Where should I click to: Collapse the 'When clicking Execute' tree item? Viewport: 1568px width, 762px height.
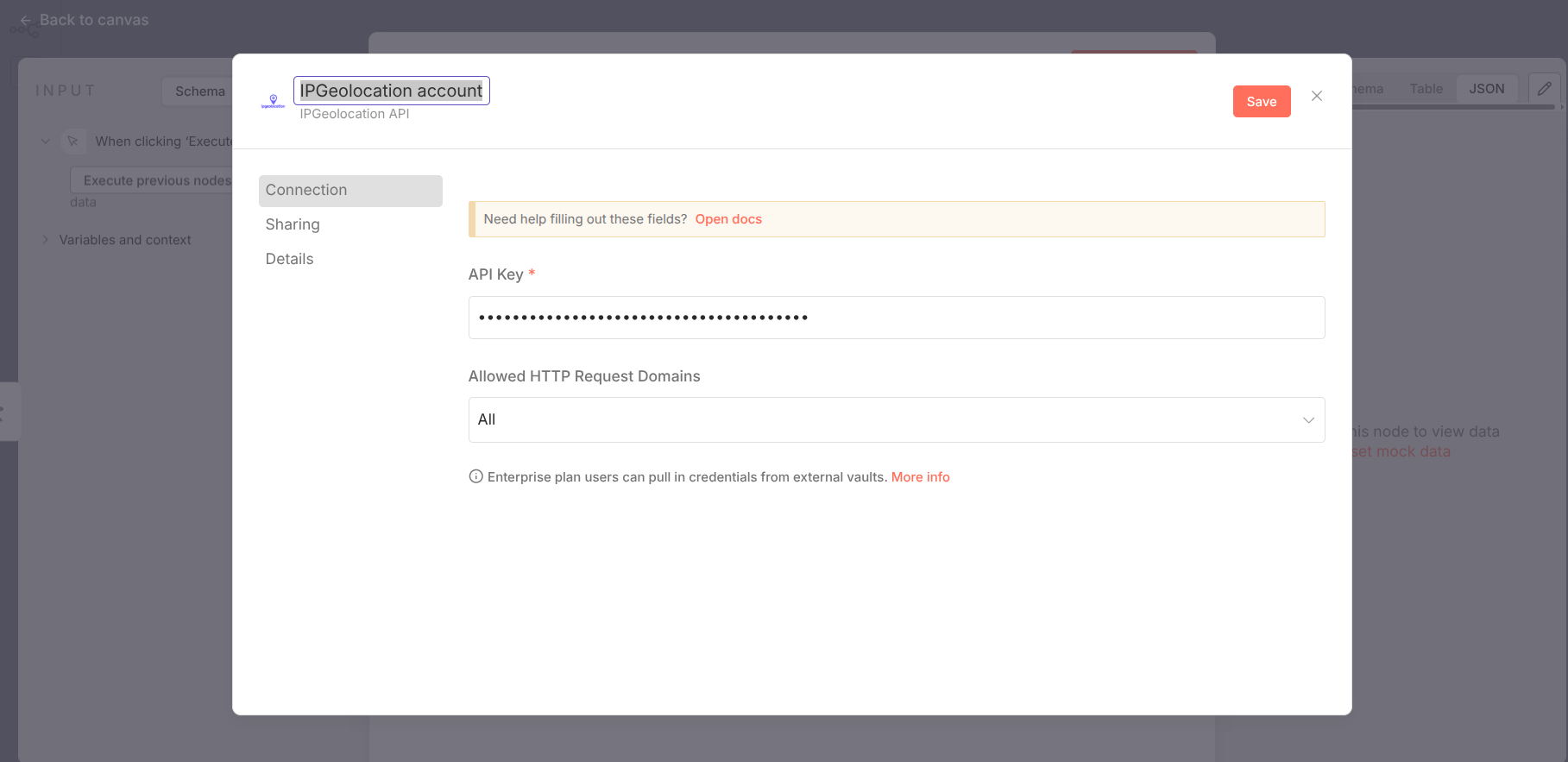(46, 142)
